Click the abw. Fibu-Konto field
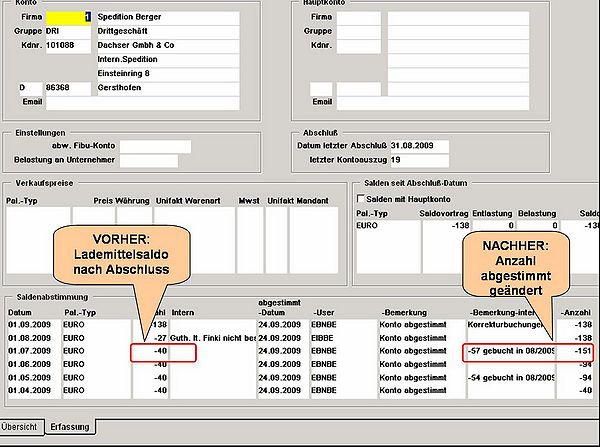 [155, 146]
